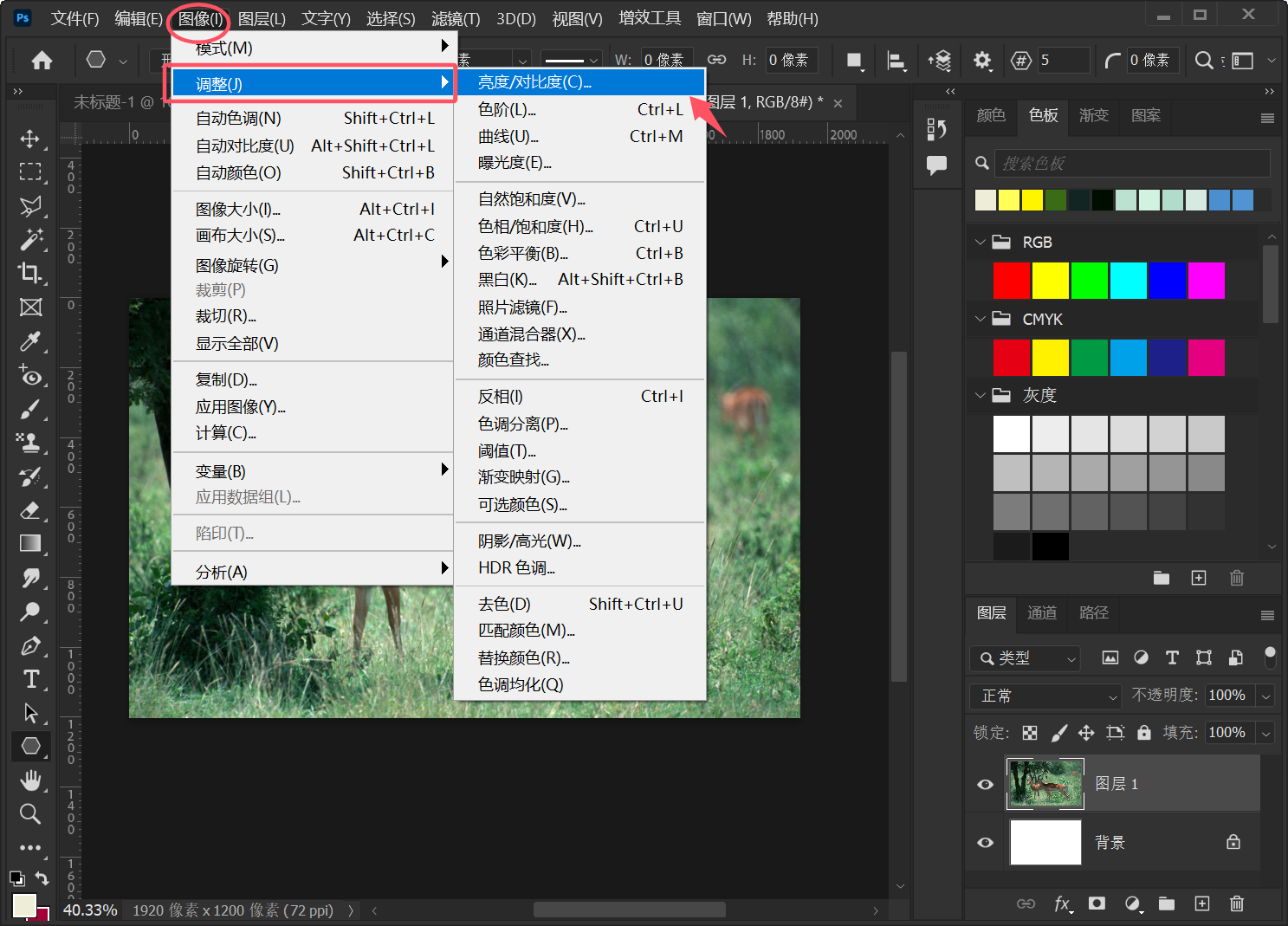Select the Rectangular Marquee tool
This screenshot has height=926, width=1288.
click(x=30, y=172)
